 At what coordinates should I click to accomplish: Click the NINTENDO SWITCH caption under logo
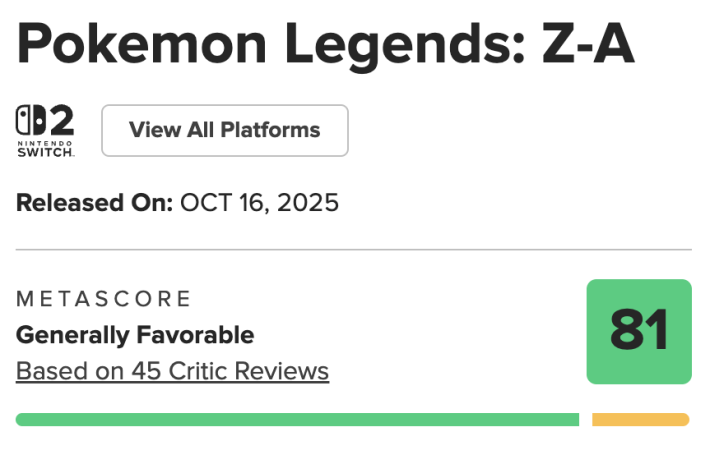[x=45, y=149]
